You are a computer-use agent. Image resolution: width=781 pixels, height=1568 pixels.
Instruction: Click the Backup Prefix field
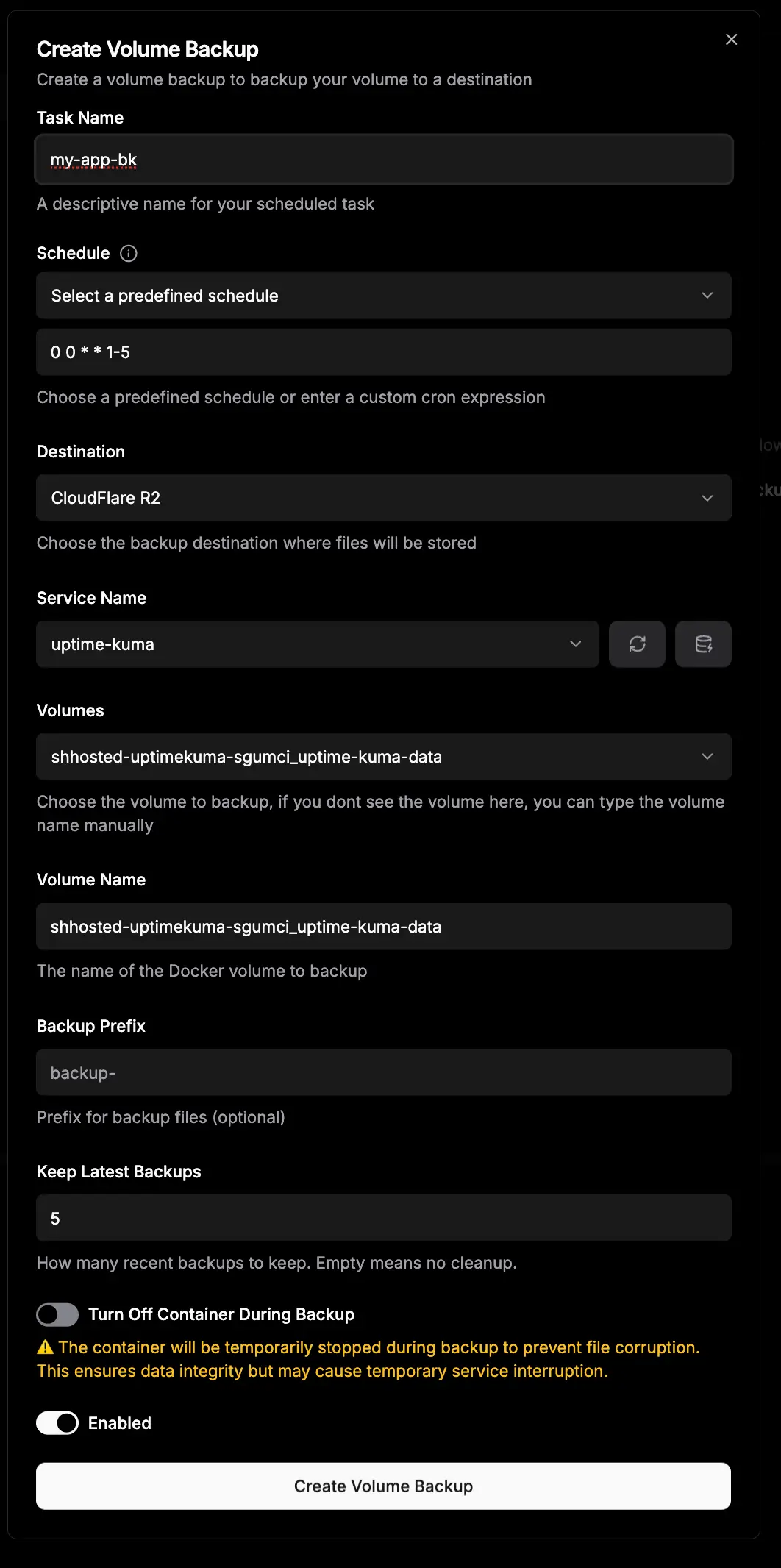pos(384,1072)
